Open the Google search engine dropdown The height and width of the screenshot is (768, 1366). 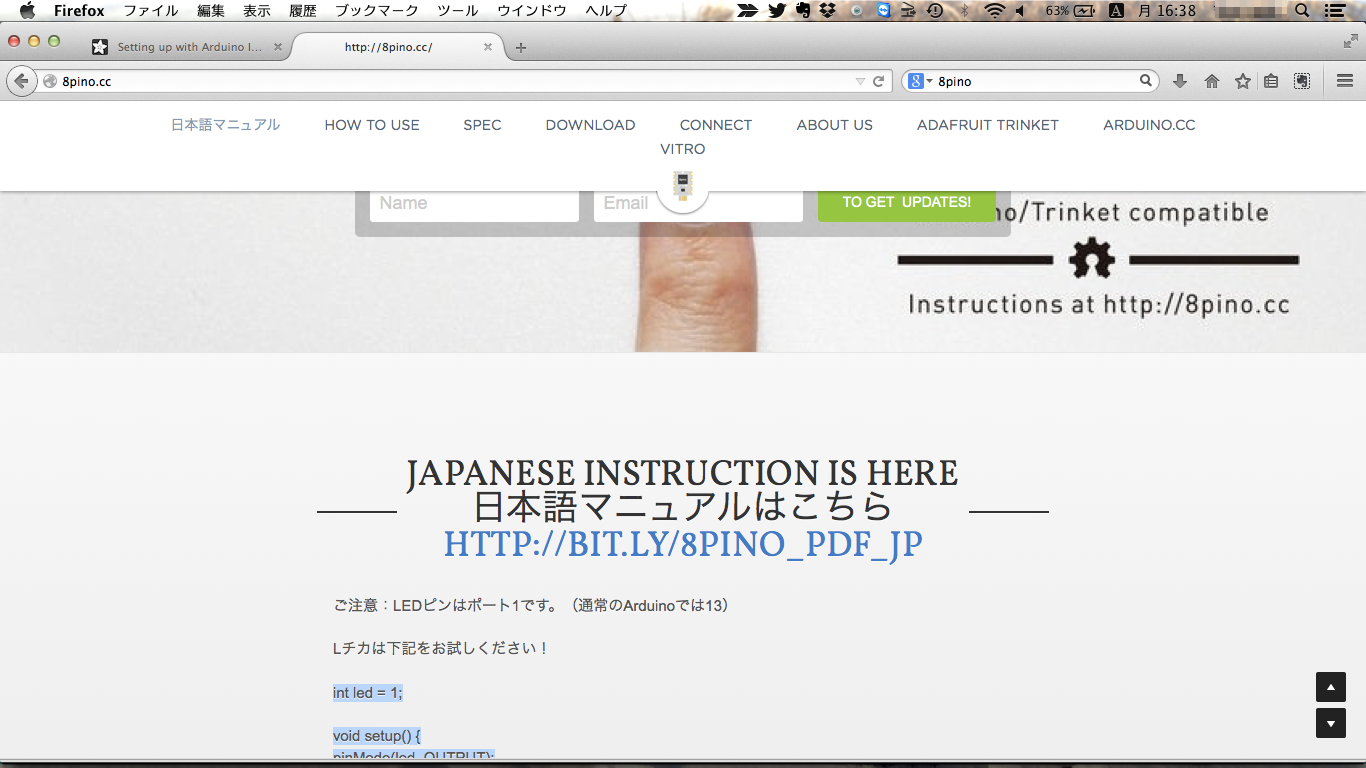919,81
